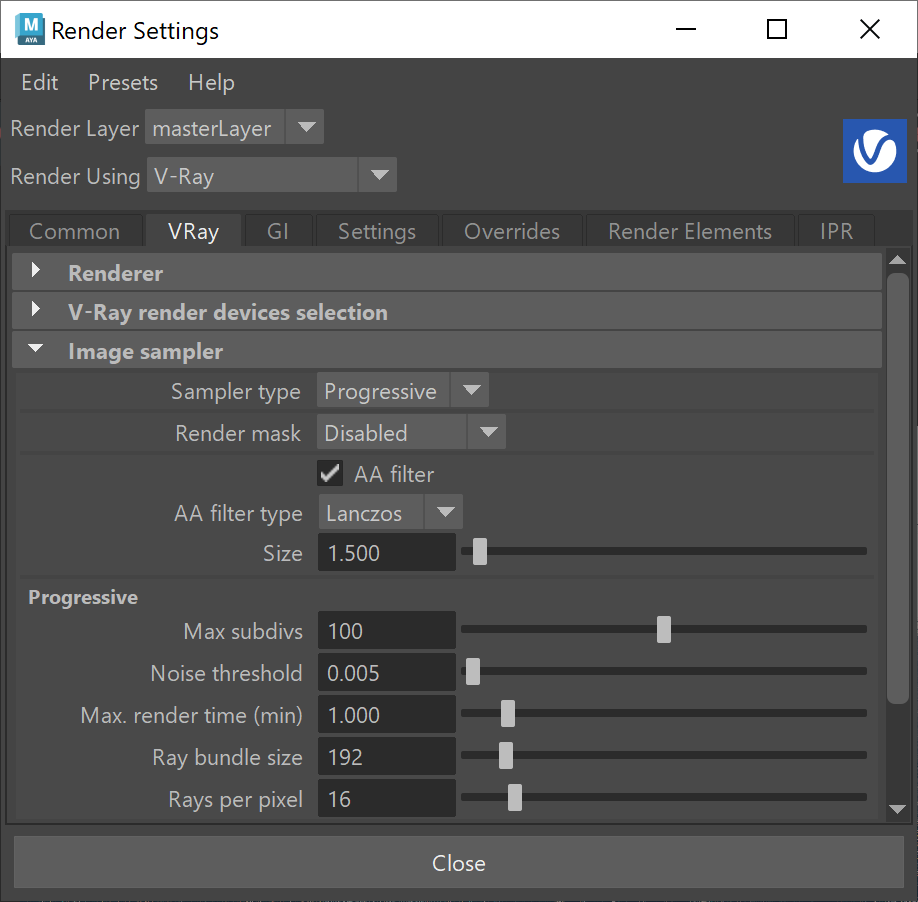Select the VRay tab

tap(193, 231)
